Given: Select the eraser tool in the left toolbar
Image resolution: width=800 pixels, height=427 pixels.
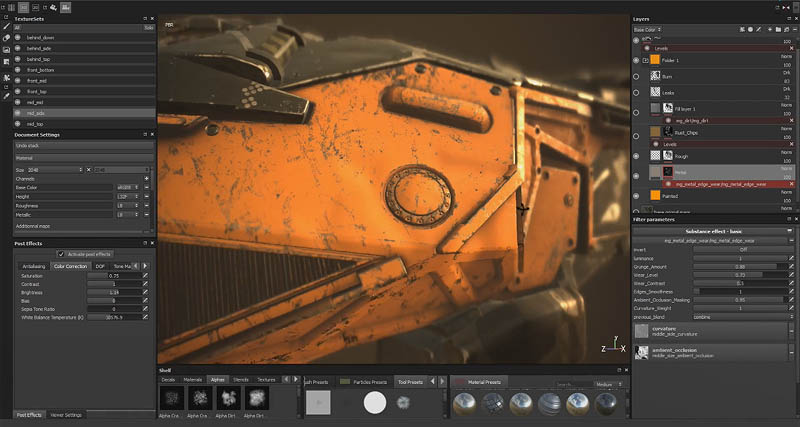Looking at the screenshot, I should (x=6, y=38).
